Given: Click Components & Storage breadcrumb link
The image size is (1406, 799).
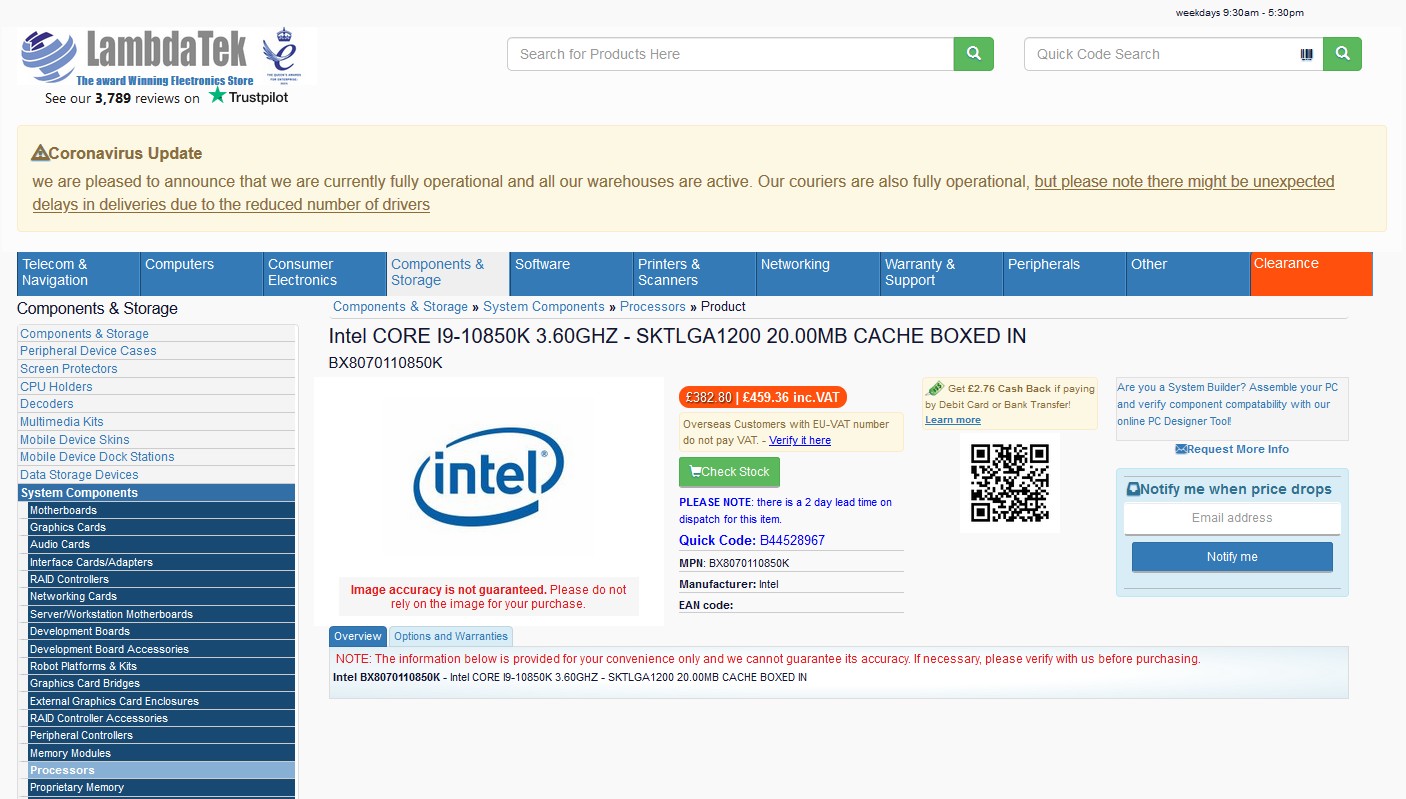Looking at the screenshot, I should click(x=400, y=306).
